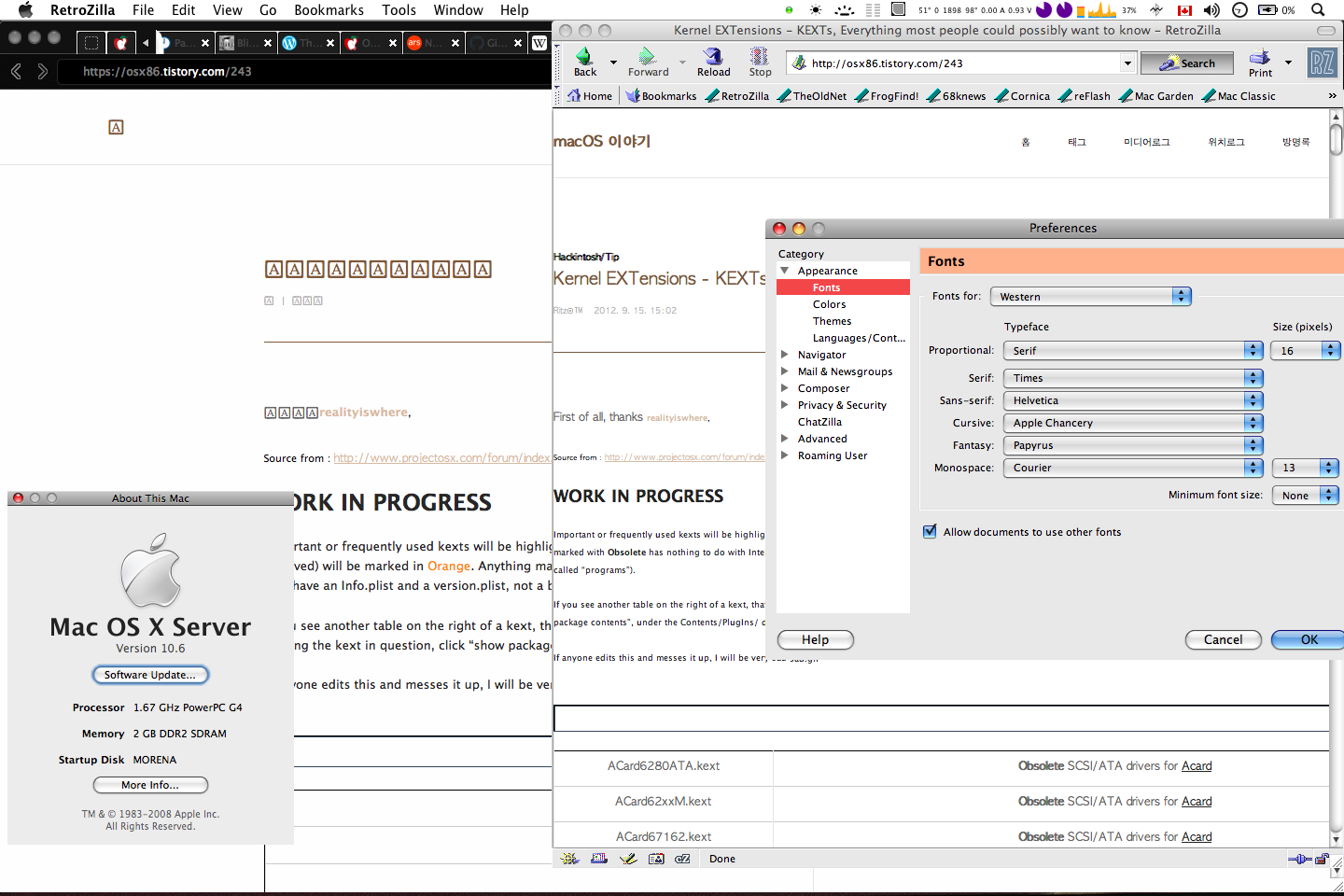1344x896 pixels.
Task: Open the Tools menu
Action: [x=399, y=10]
